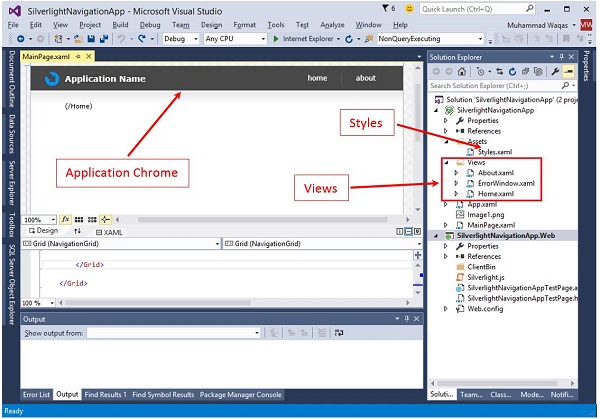600x419 pixels.
Task: Select Home.xaml file
Action: pos(496,194)
